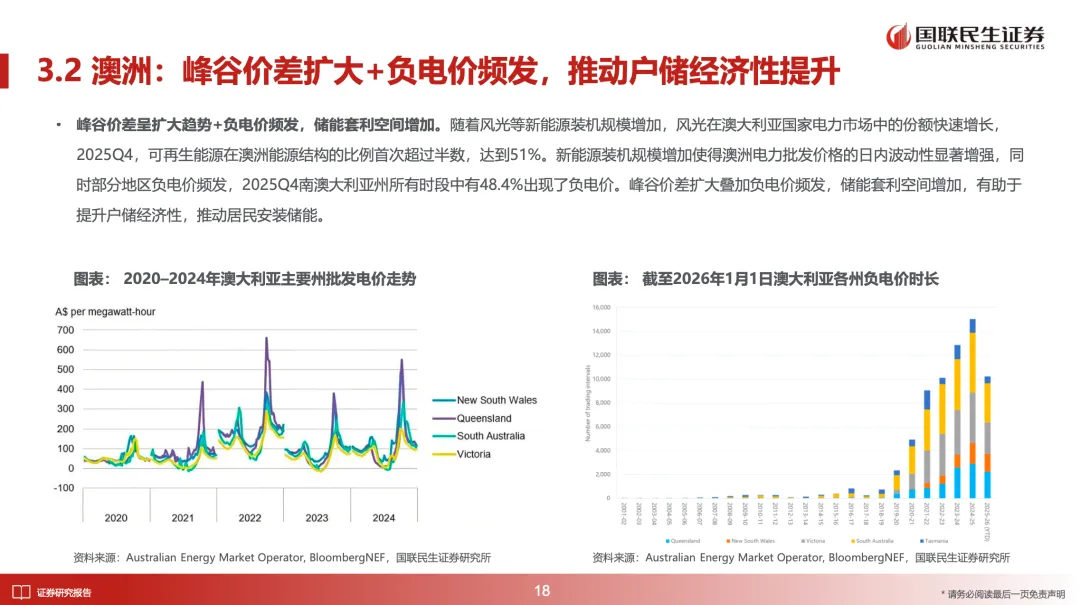Screen dimensions: 1080x605
Task: Select the Queensland purple line marker
Action: (x=446, y=417)
